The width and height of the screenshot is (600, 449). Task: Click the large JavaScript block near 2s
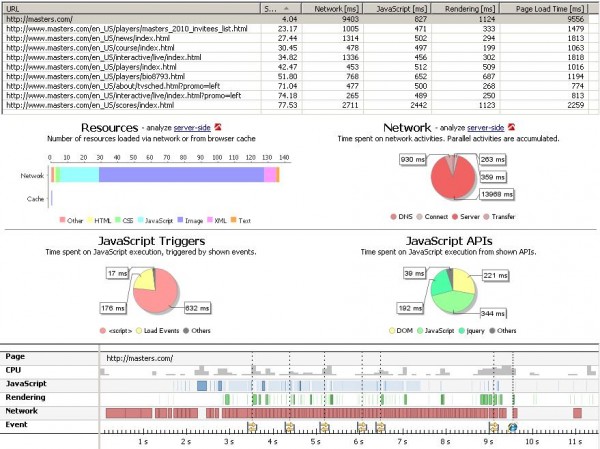pyautogui.click(x=202, y=386)
